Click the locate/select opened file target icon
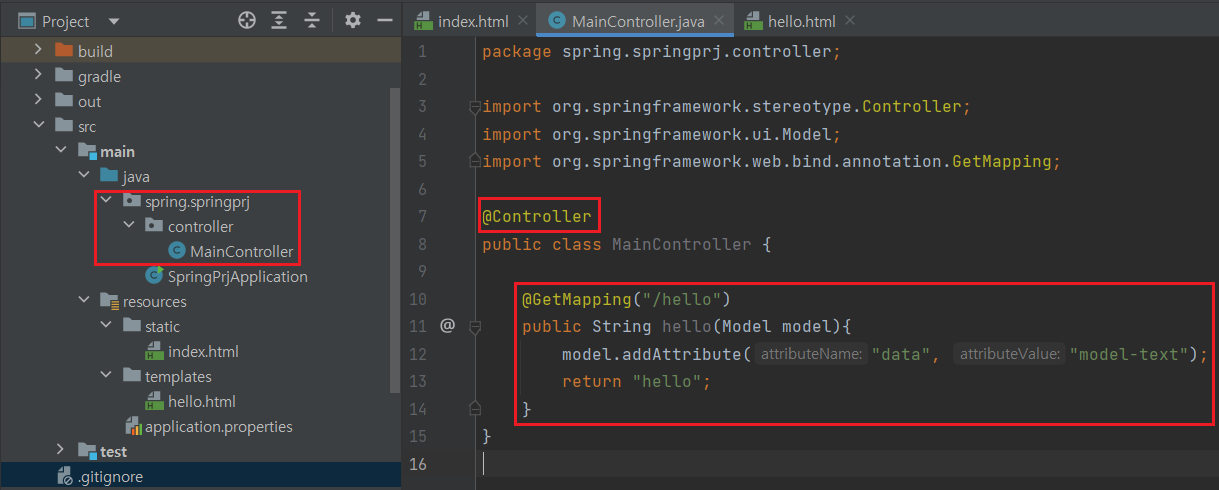The height and width of the screenshot is (490, 1219). tap(247, 20)
